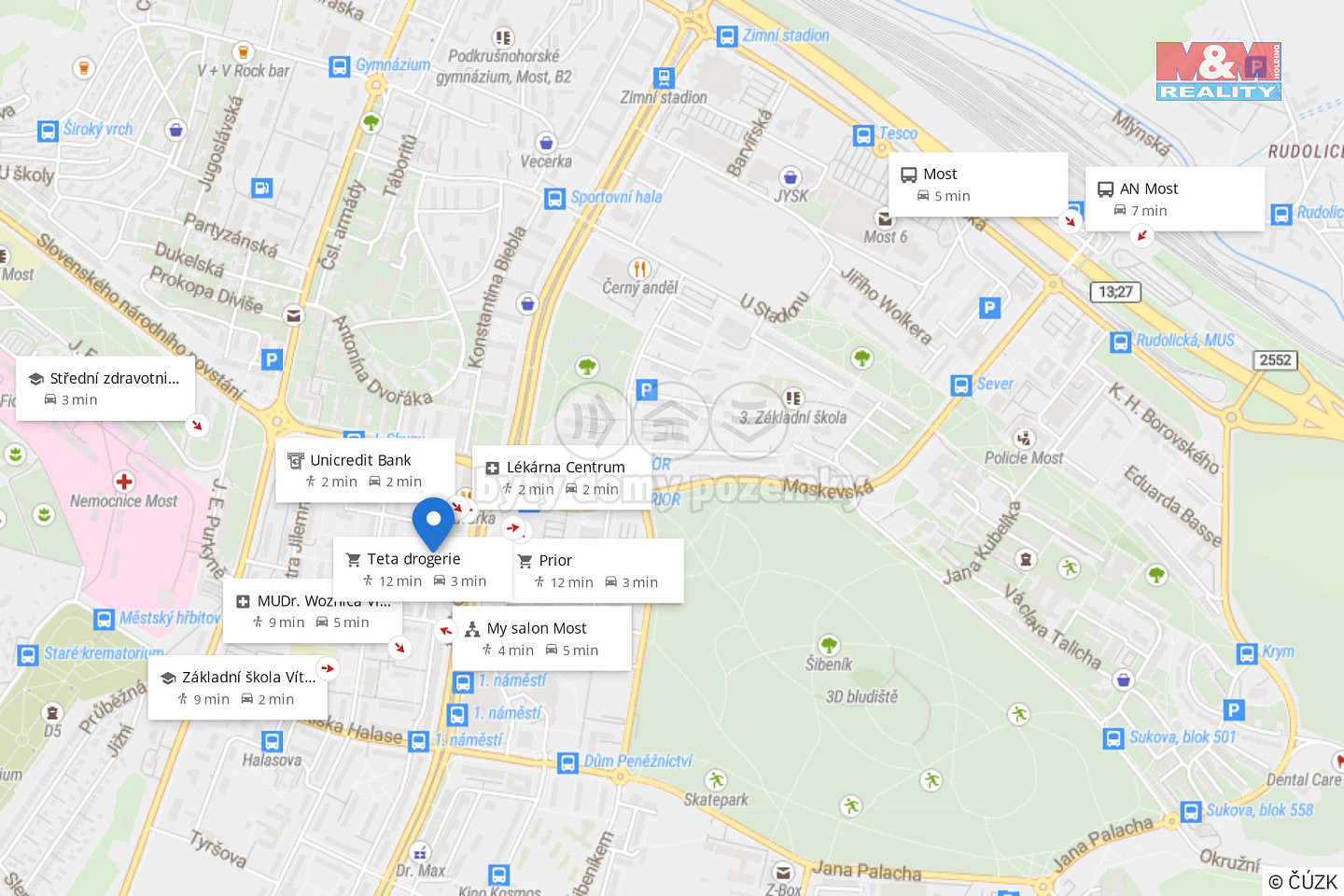Viewport: 1344px width, 896px height.
Task: Select the Teta drogerie info card
Action: point(423,569)
